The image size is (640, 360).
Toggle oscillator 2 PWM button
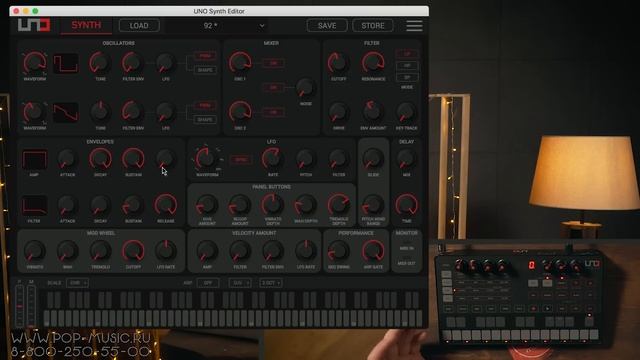205,106
